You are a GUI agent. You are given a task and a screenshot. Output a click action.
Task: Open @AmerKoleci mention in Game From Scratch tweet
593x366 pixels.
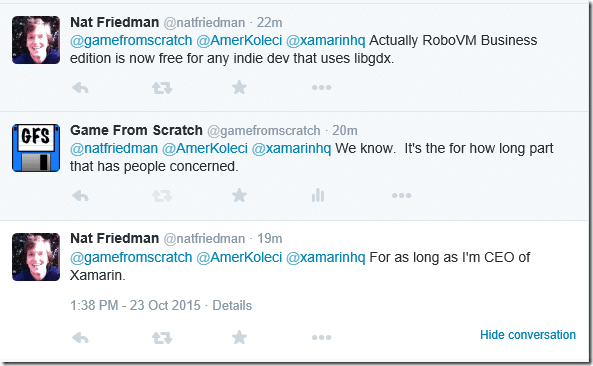click(x=205, y=148)
